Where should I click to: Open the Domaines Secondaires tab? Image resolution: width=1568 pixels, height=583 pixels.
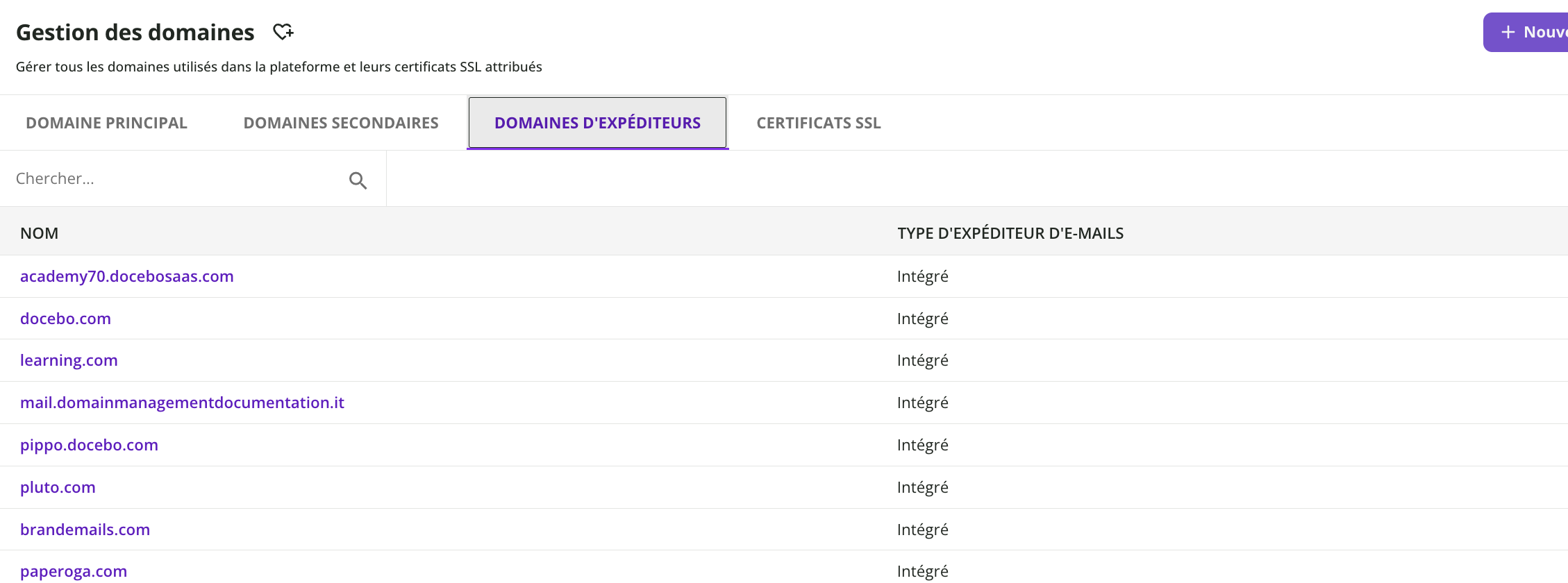[x=341, y=123]
